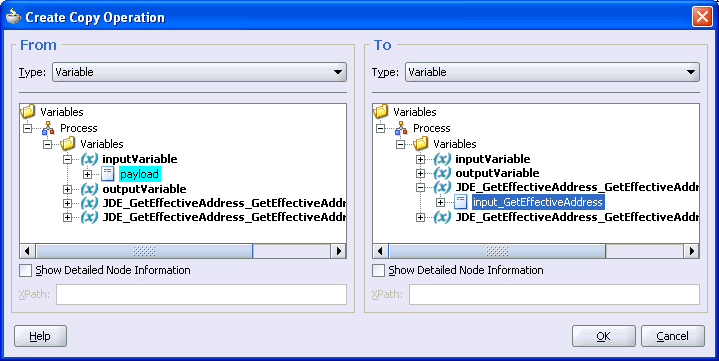The image size is (719, 361).
Task: Select Process label in To tree
Action: 432,128
